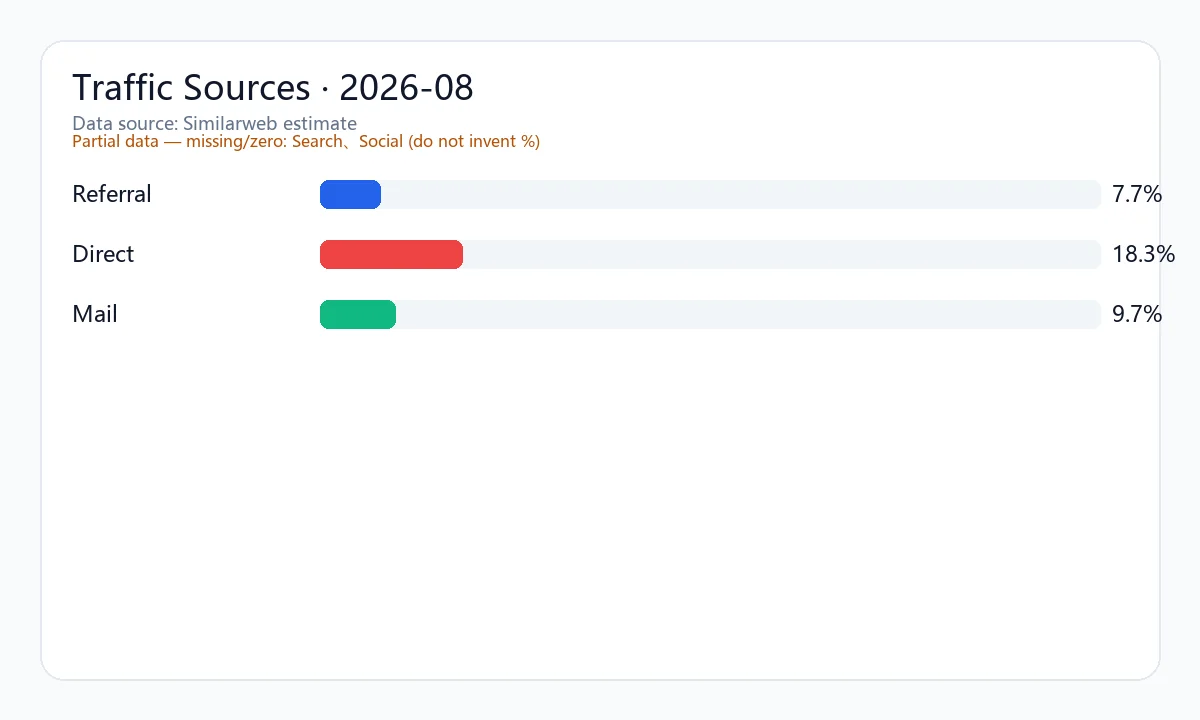Select the Mail label
Image resolution: width=1200 pixels, height=720 pixels.
[95, 314]
